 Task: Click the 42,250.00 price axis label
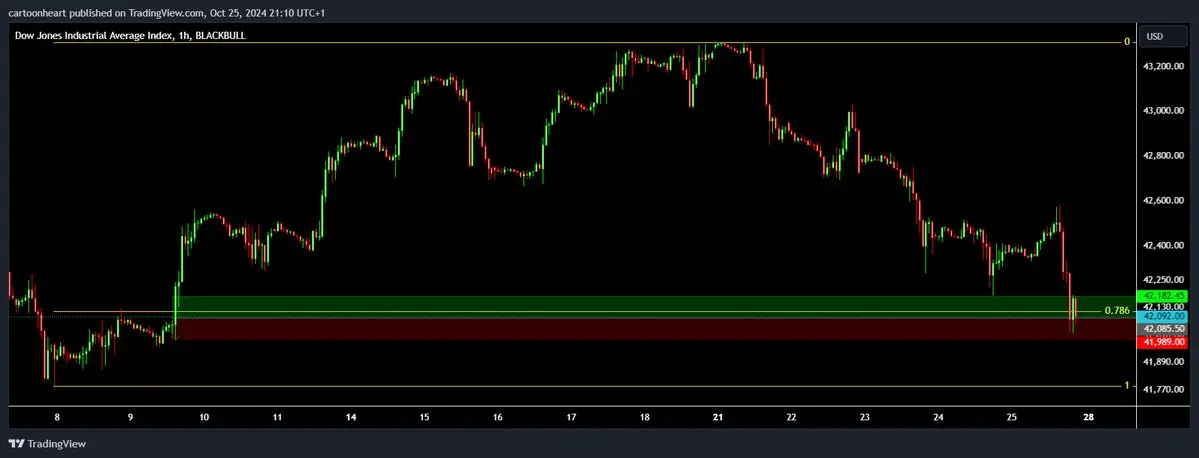[x=1164, y=280]
